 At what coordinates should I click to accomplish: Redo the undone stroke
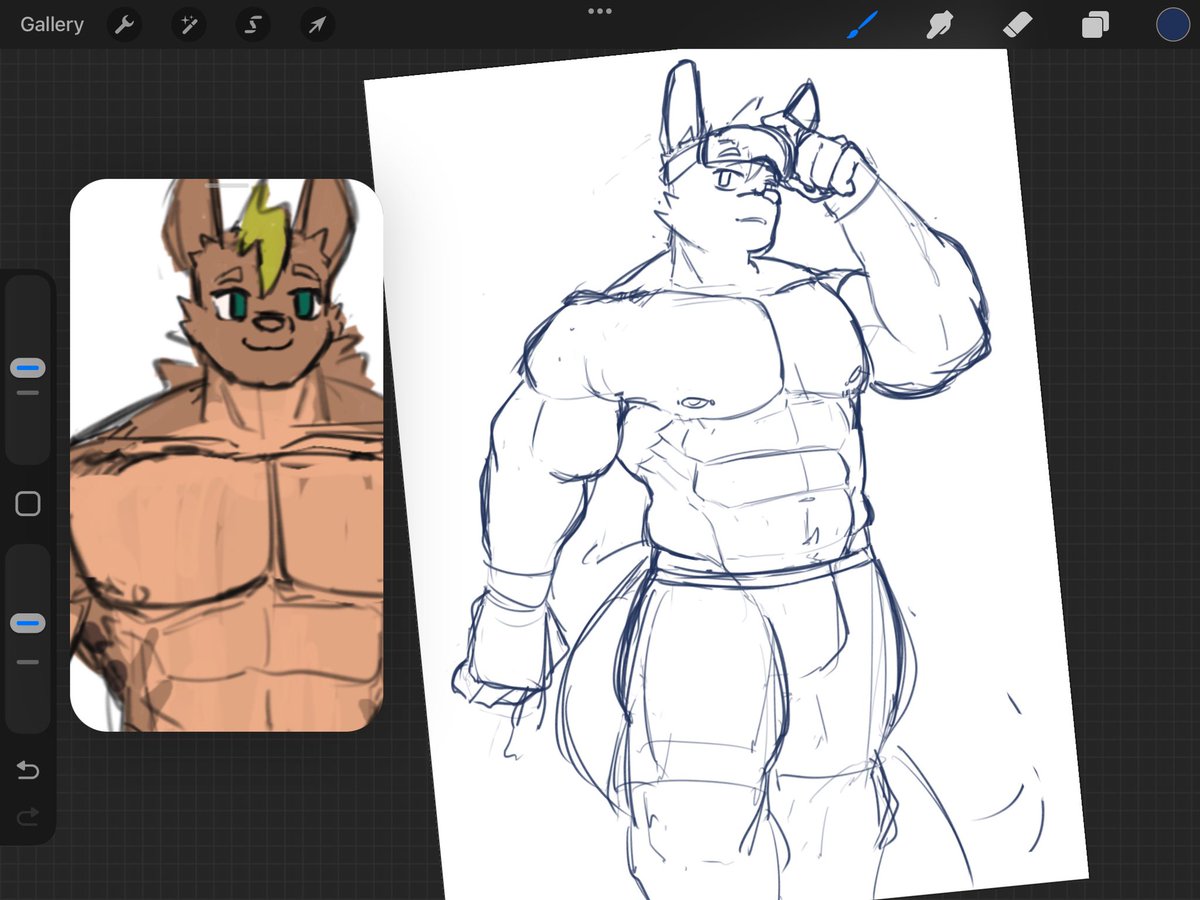[x=28, y=817]
